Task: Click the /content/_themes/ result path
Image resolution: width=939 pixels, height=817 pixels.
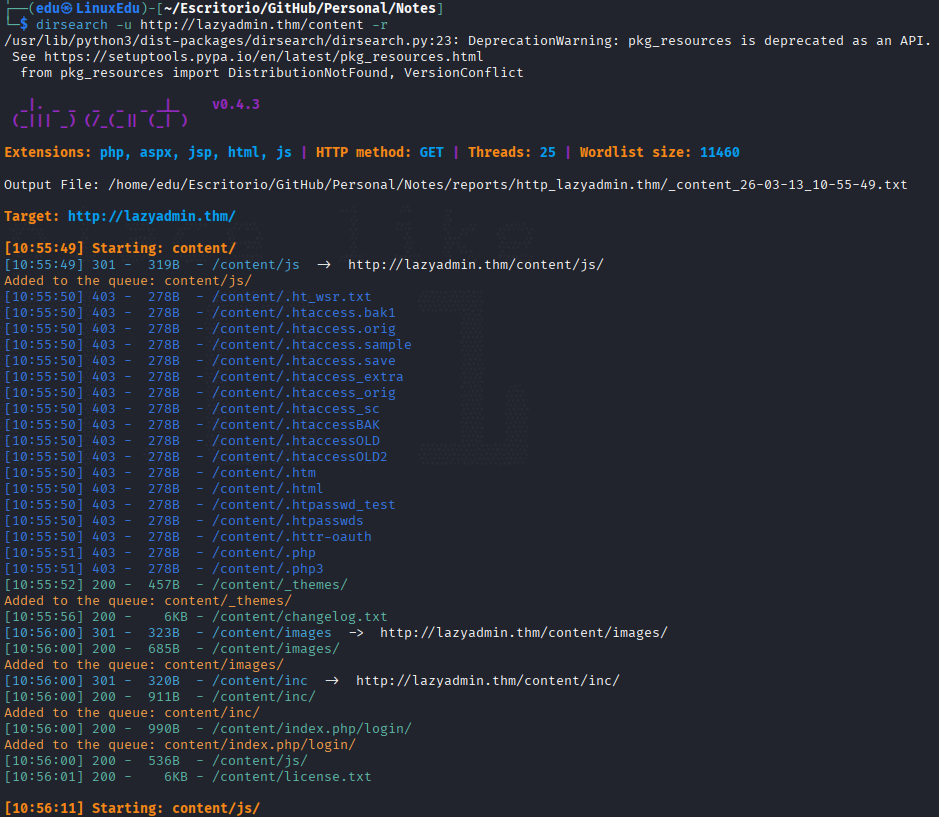Action: pyautogui.click(x=280, y=585)
